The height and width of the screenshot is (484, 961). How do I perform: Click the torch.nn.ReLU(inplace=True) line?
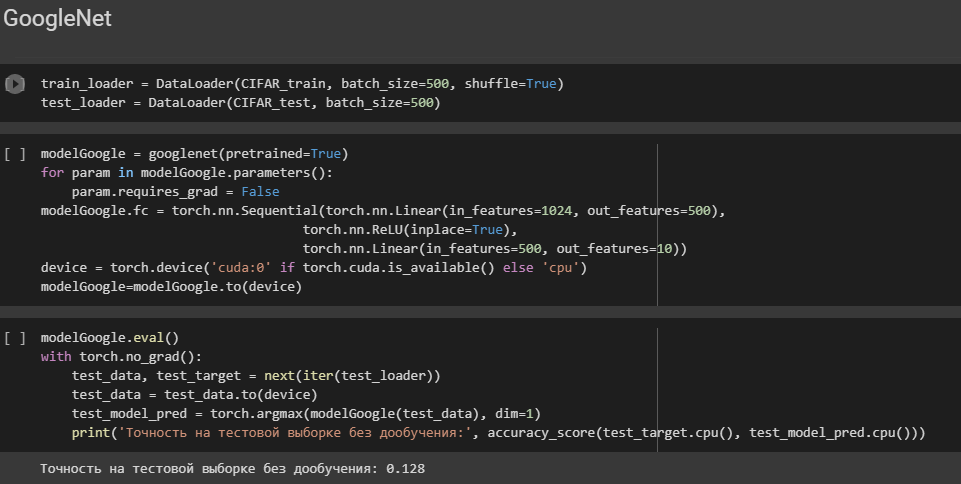tap(410, 230)
